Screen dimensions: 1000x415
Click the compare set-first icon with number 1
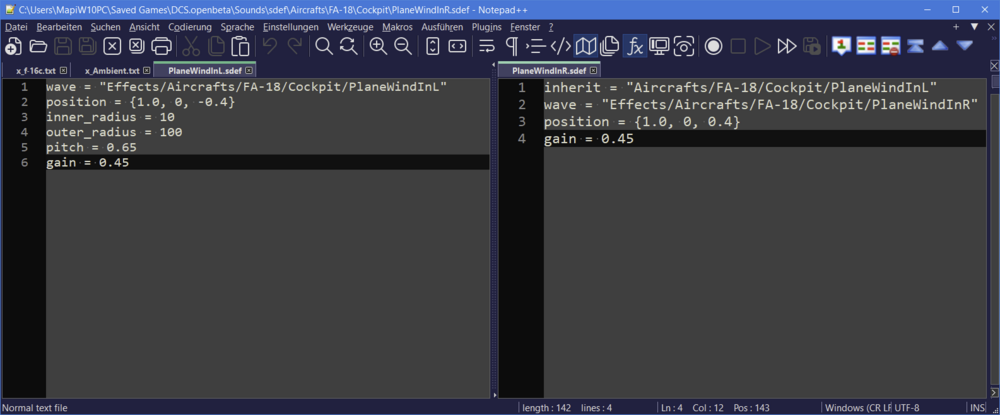pos(842,46)
